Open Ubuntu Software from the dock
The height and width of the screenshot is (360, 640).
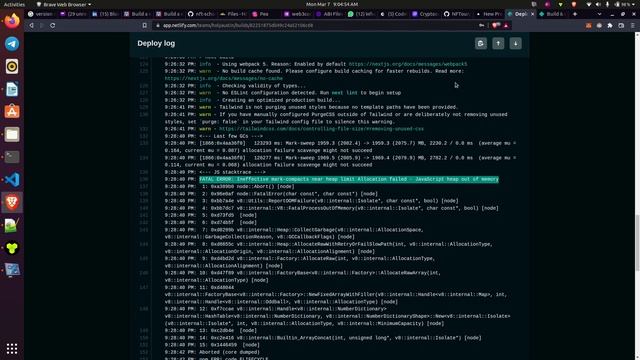(x=12, y=111)
